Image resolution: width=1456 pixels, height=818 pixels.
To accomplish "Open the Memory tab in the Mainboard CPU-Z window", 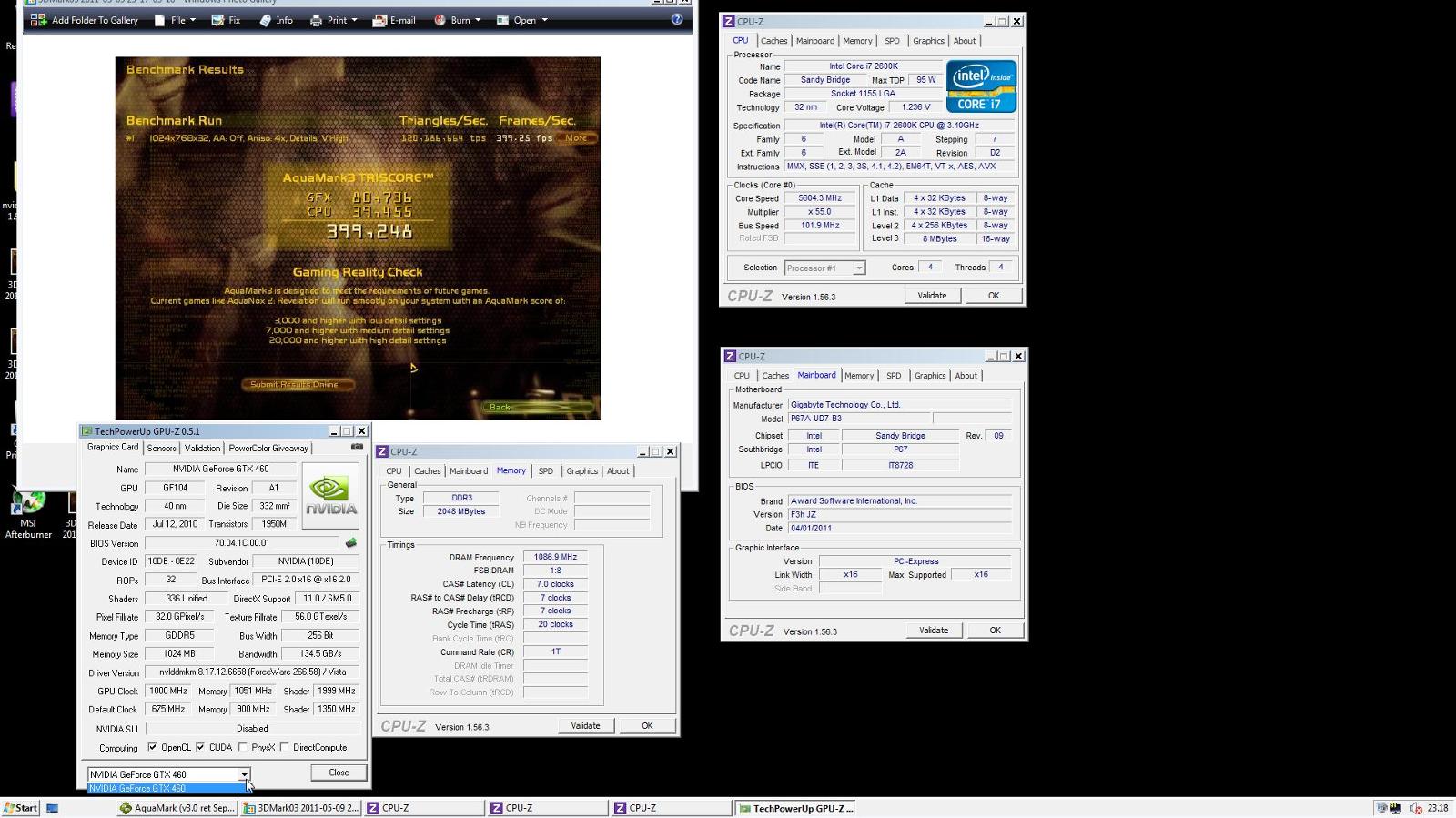I will coord(858,376).
